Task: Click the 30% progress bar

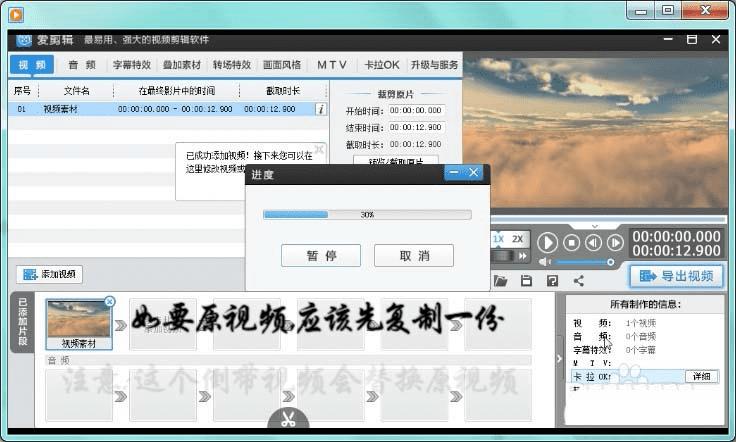Action: (367, 214)
